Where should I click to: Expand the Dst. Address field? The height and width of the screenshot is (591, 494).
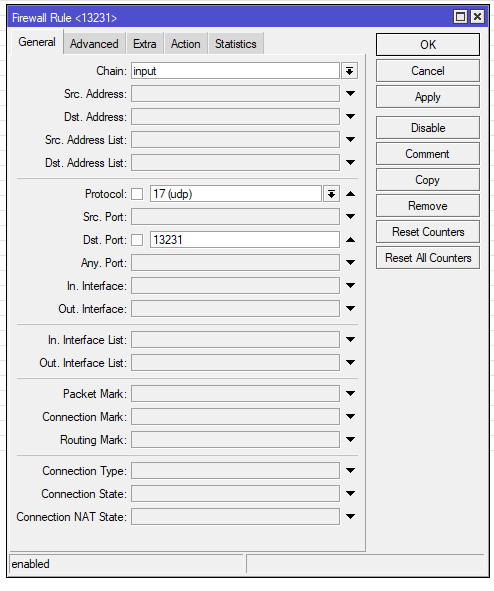tap(350, 116)
